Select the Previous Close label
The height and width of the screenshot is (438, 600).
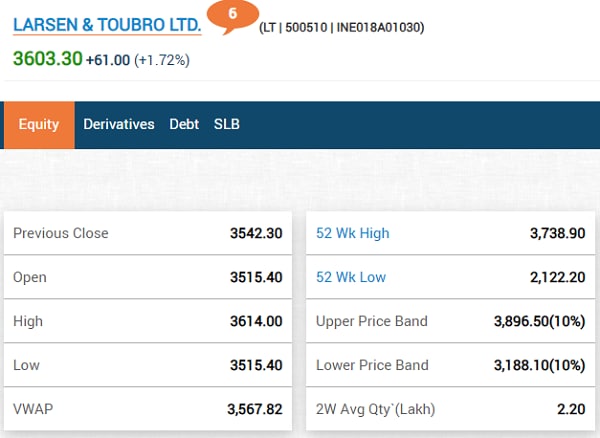(61, 233)
